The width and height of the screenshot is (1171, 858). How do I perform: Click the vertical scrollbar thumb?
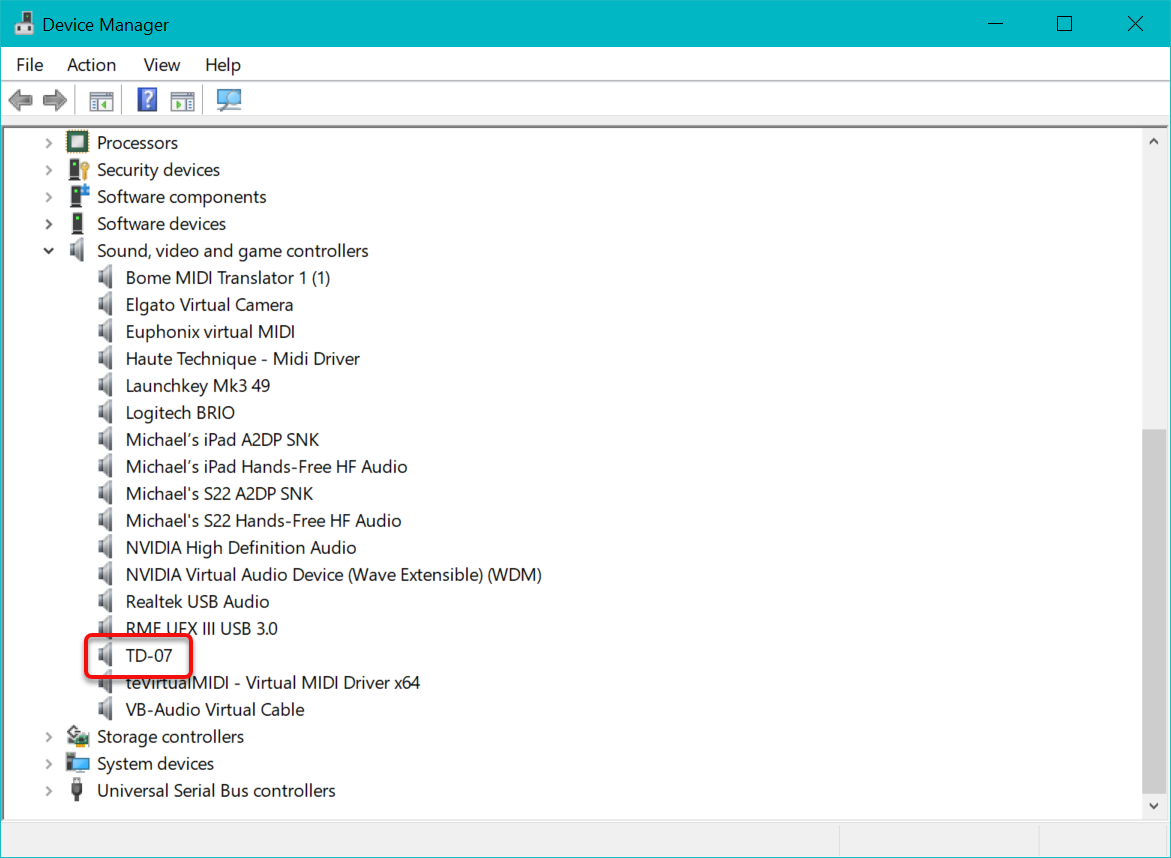click(1154, 610)
